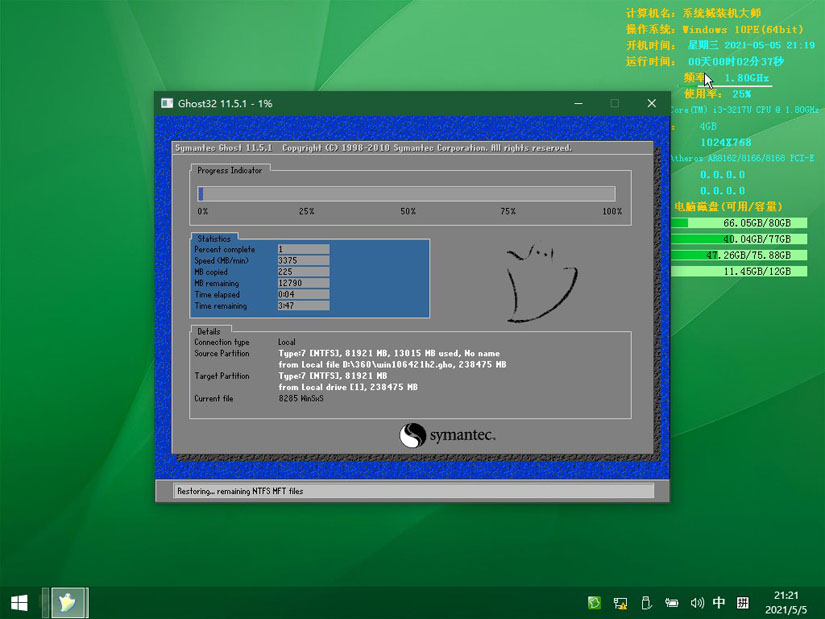Click the 47.26GB/75.88GB disk usage bar
The width and height of the screenshot is (825, 619).
(x=739, y=255)
